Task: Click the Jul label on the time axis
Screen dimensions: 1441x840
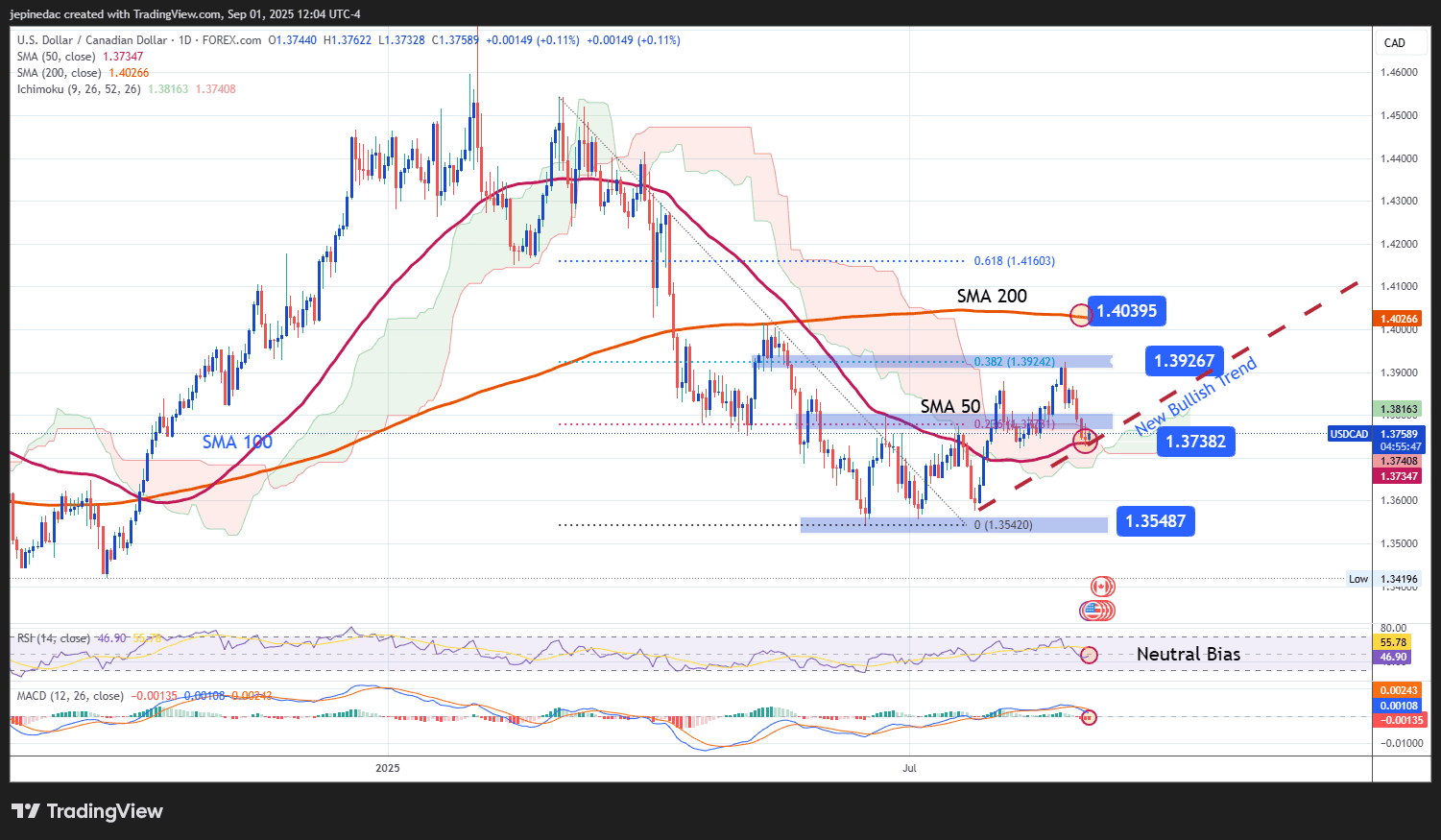Action: pyautogui.click(x=910, y=768)
